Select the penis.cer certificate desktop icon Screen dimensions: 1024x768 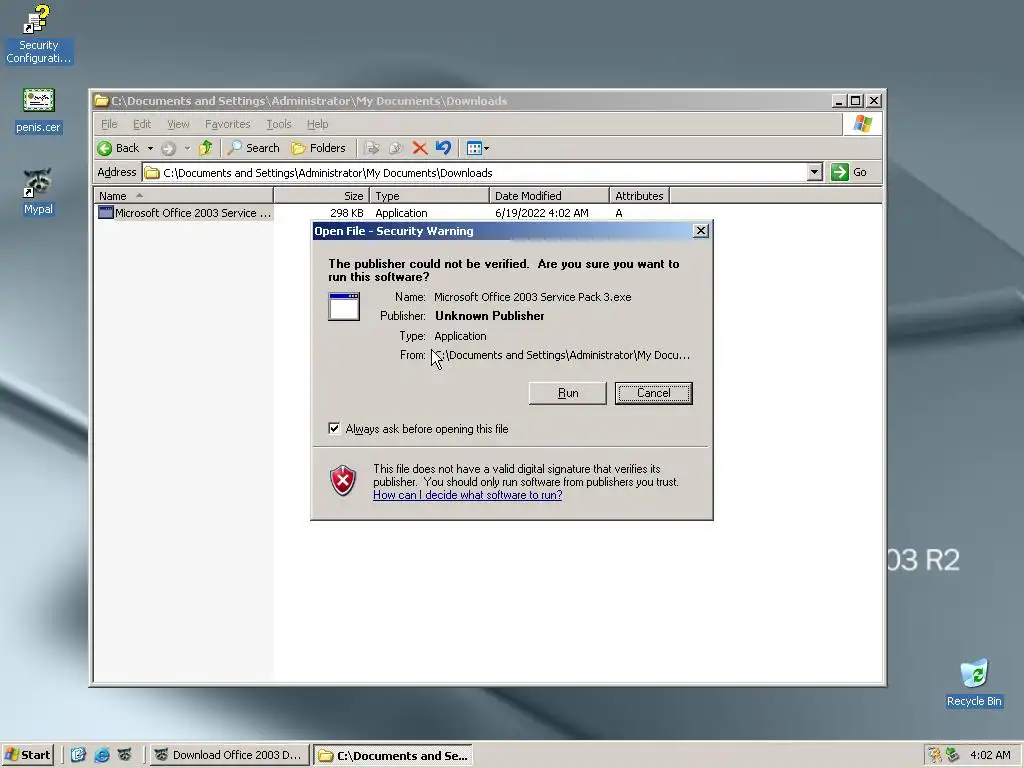pyautogui.click(x=39, y=110)
